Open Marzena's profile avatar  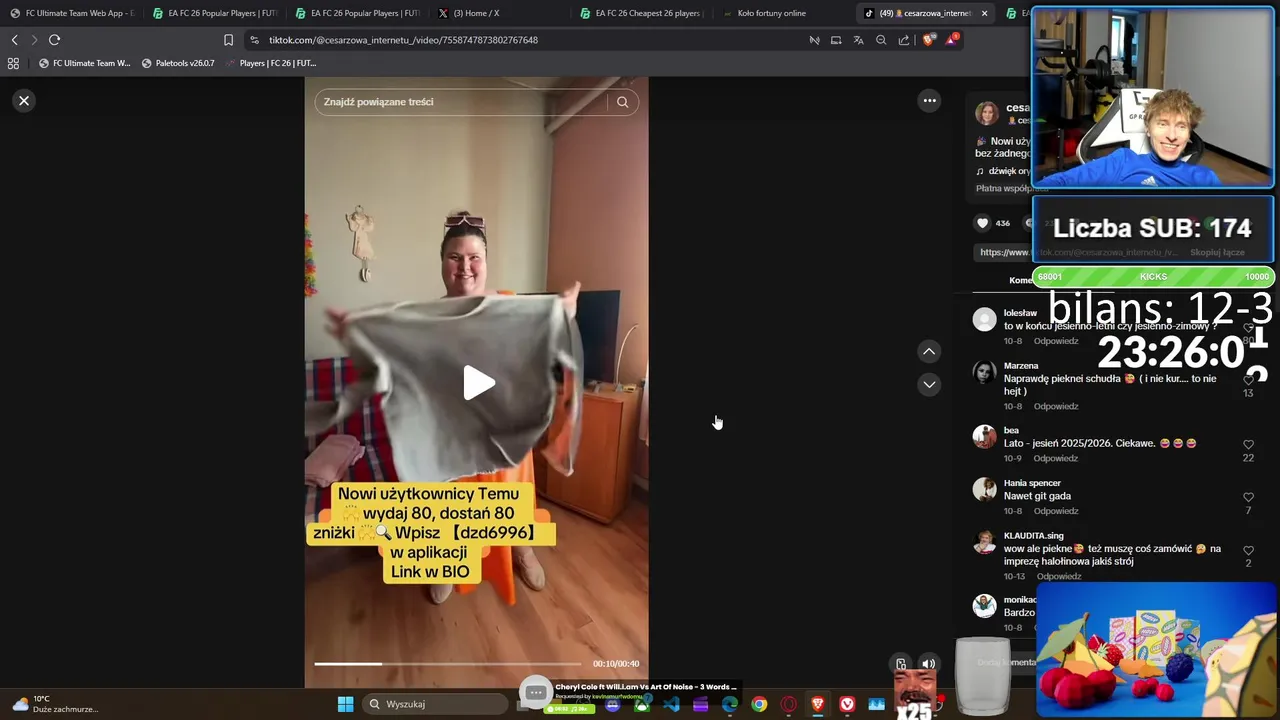(x=985, y=372)
